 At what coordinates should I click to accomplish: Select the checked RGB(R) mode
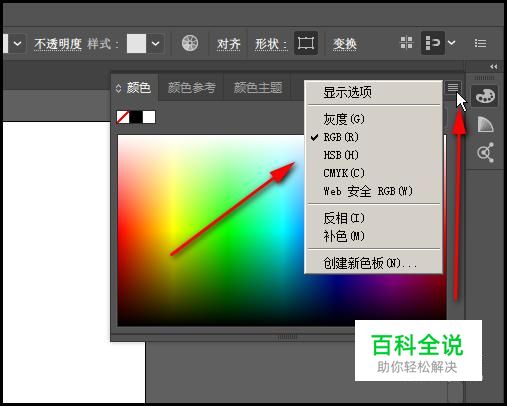[x=374, y=137]
